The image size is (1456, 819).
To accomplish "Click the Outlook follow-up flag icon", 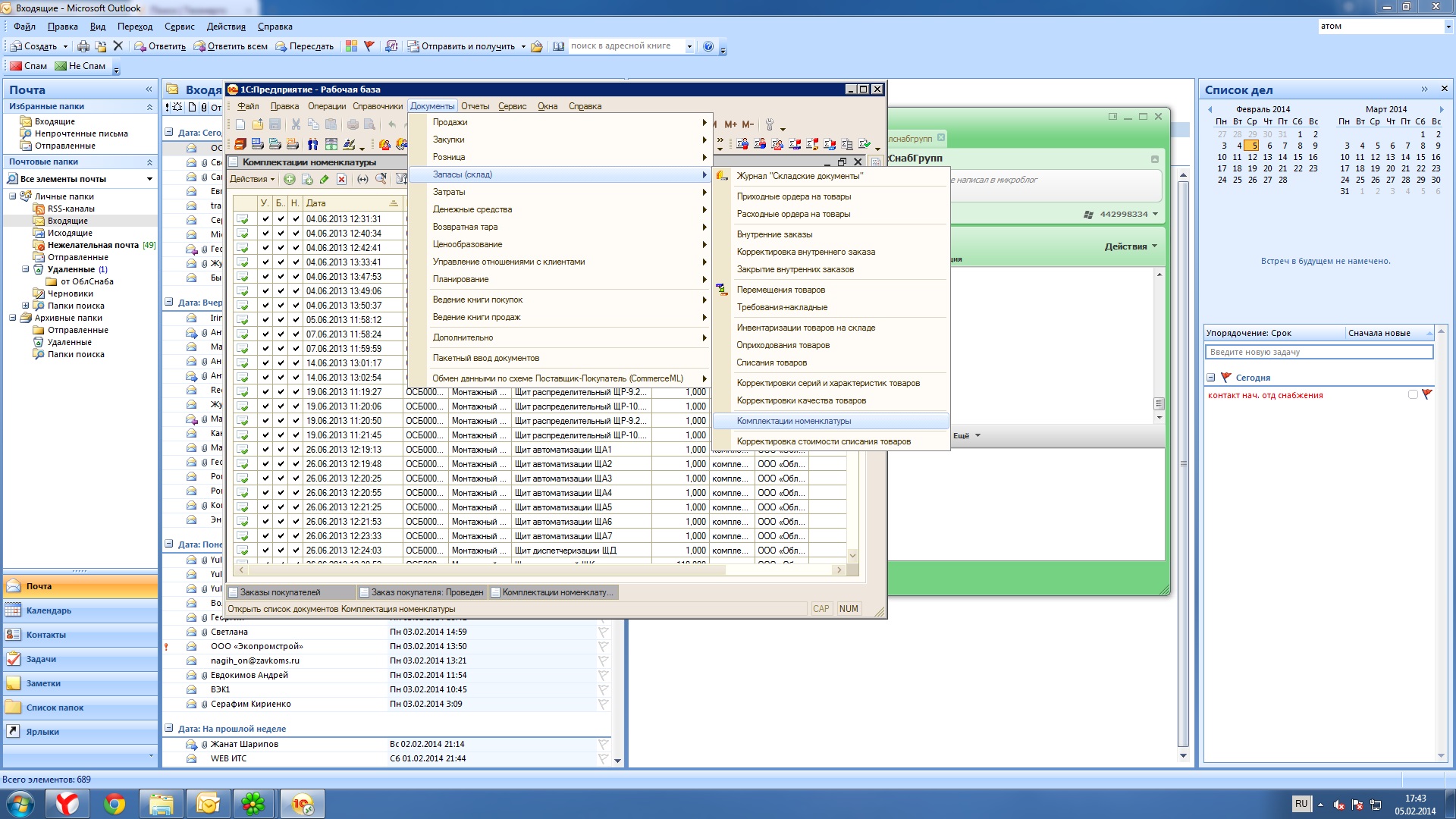I will pyautogui.click(x=369, y=46).
